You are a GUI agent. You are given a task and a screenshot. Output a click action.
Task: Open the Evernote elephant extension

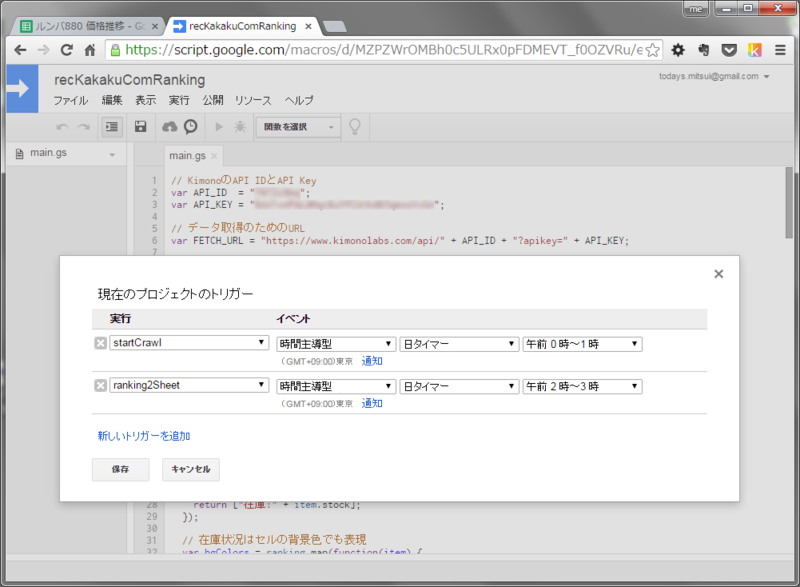(x=704, y=50)
